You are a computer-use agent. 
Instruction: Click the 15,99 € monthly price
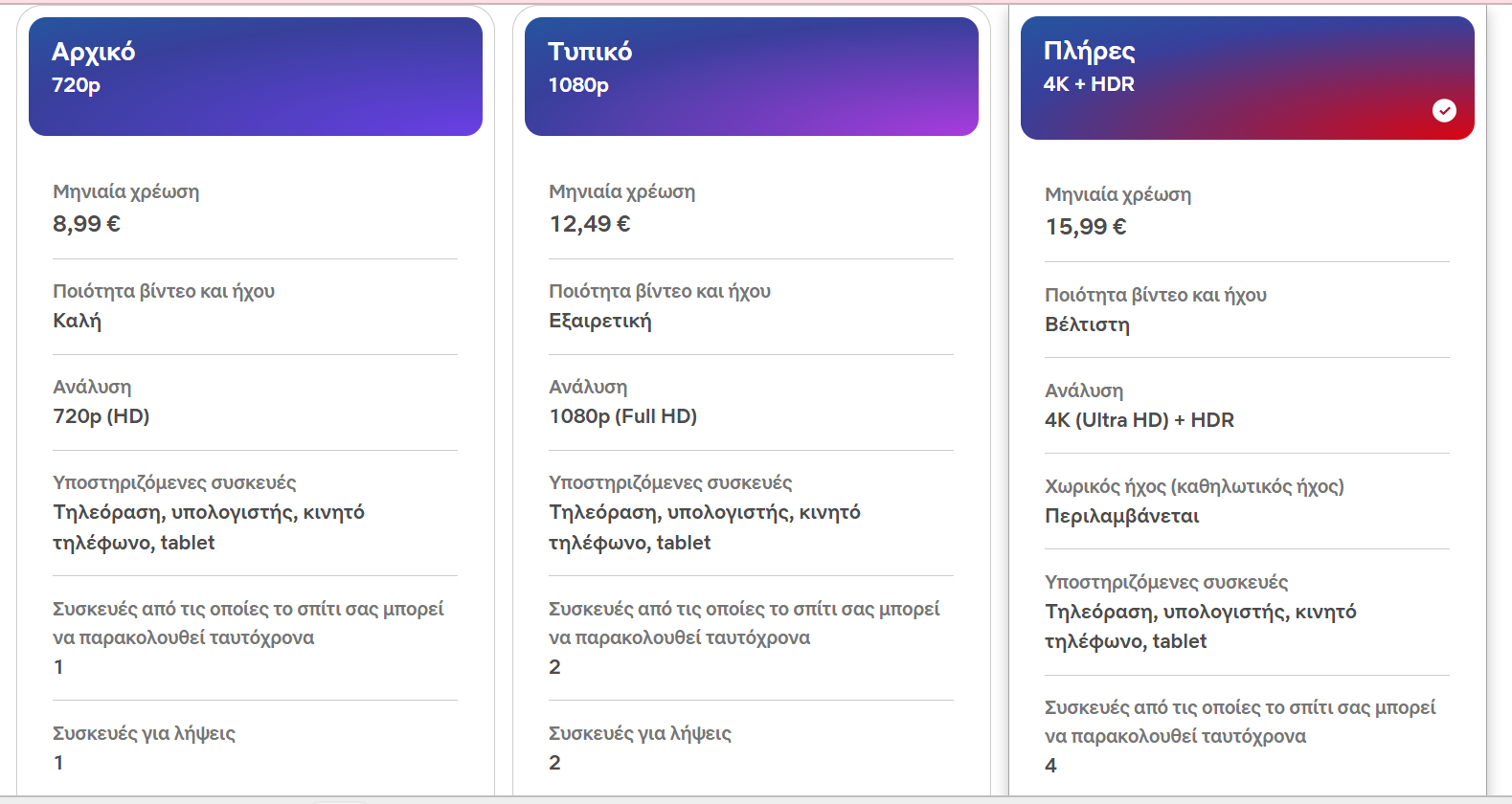1086,227
